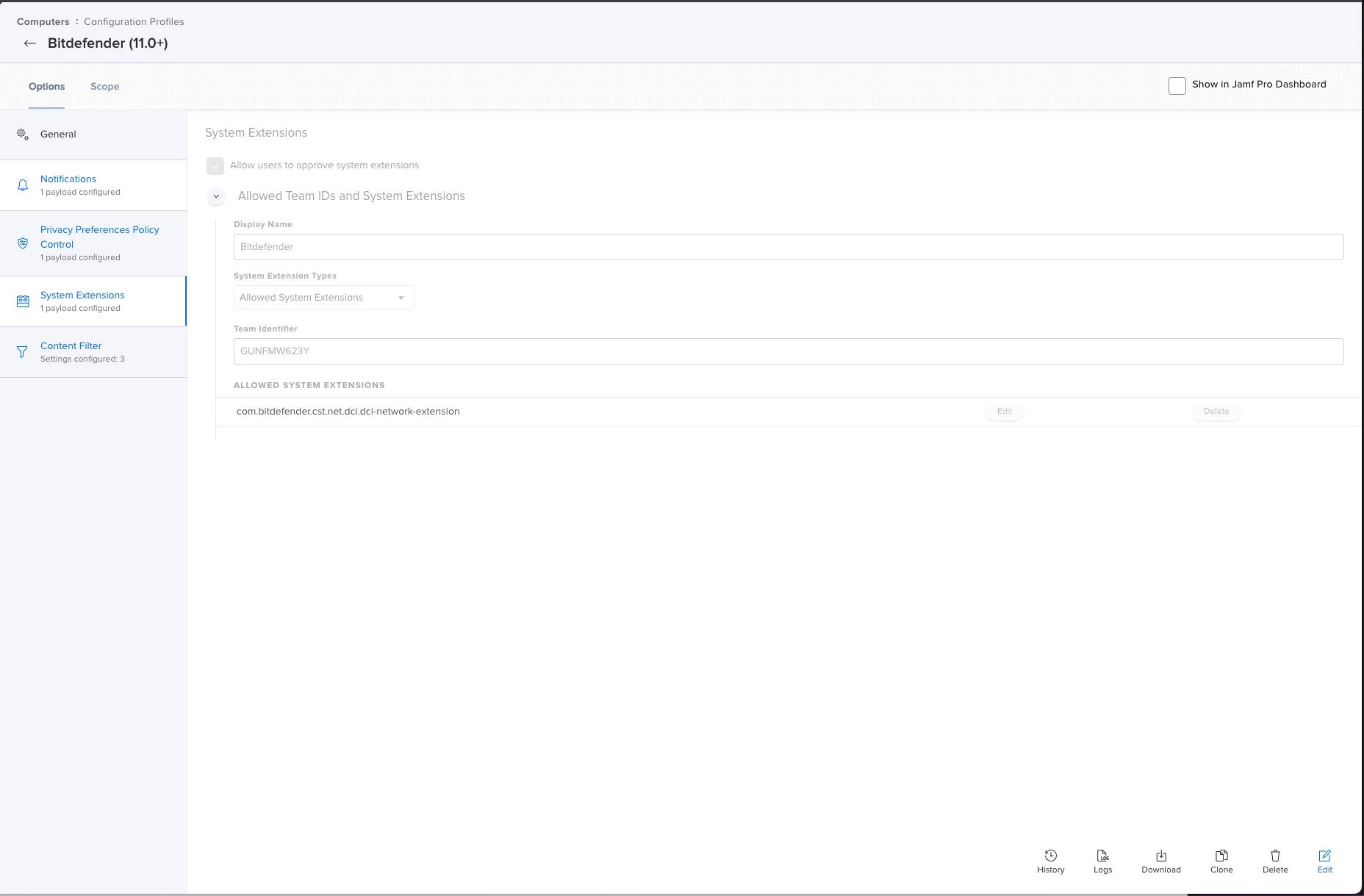Click the Delete trash icon
The height and width of the screenshot is (896, 1364).
point(1275,856)
